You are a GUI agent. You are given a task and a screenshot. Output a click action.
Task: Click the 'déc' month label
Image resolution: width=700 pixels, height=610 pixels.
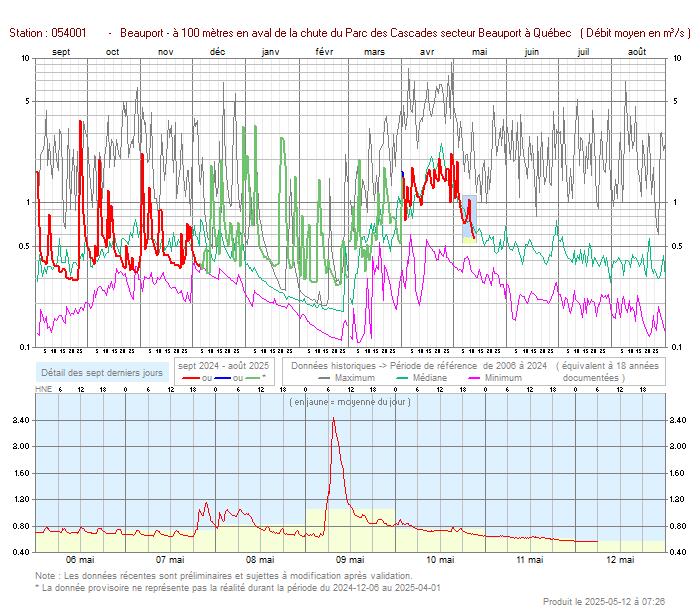217,52
